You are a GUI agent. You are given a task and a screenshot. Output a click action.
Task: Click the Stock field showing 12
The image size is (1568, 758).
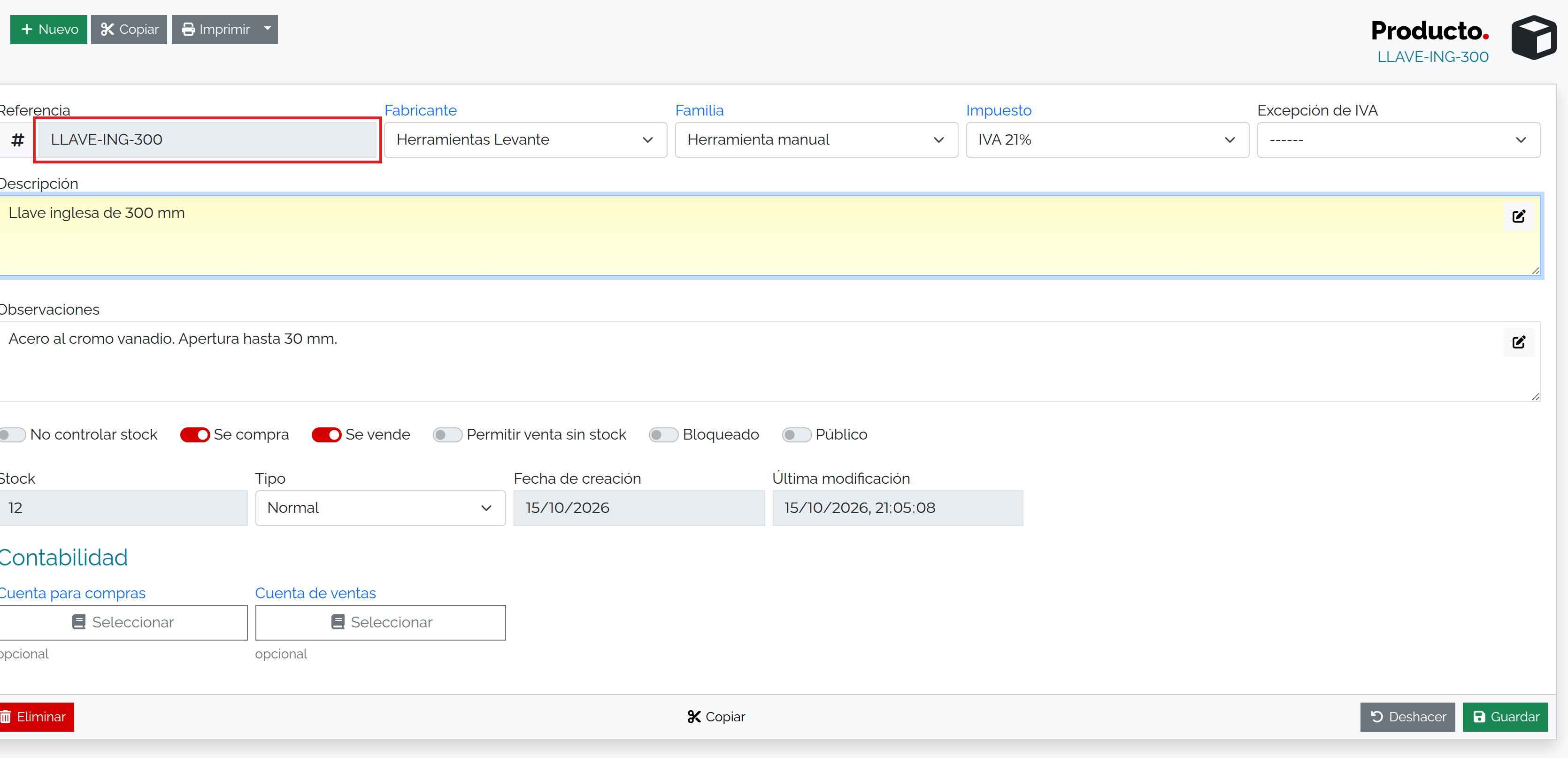(123, 508)
